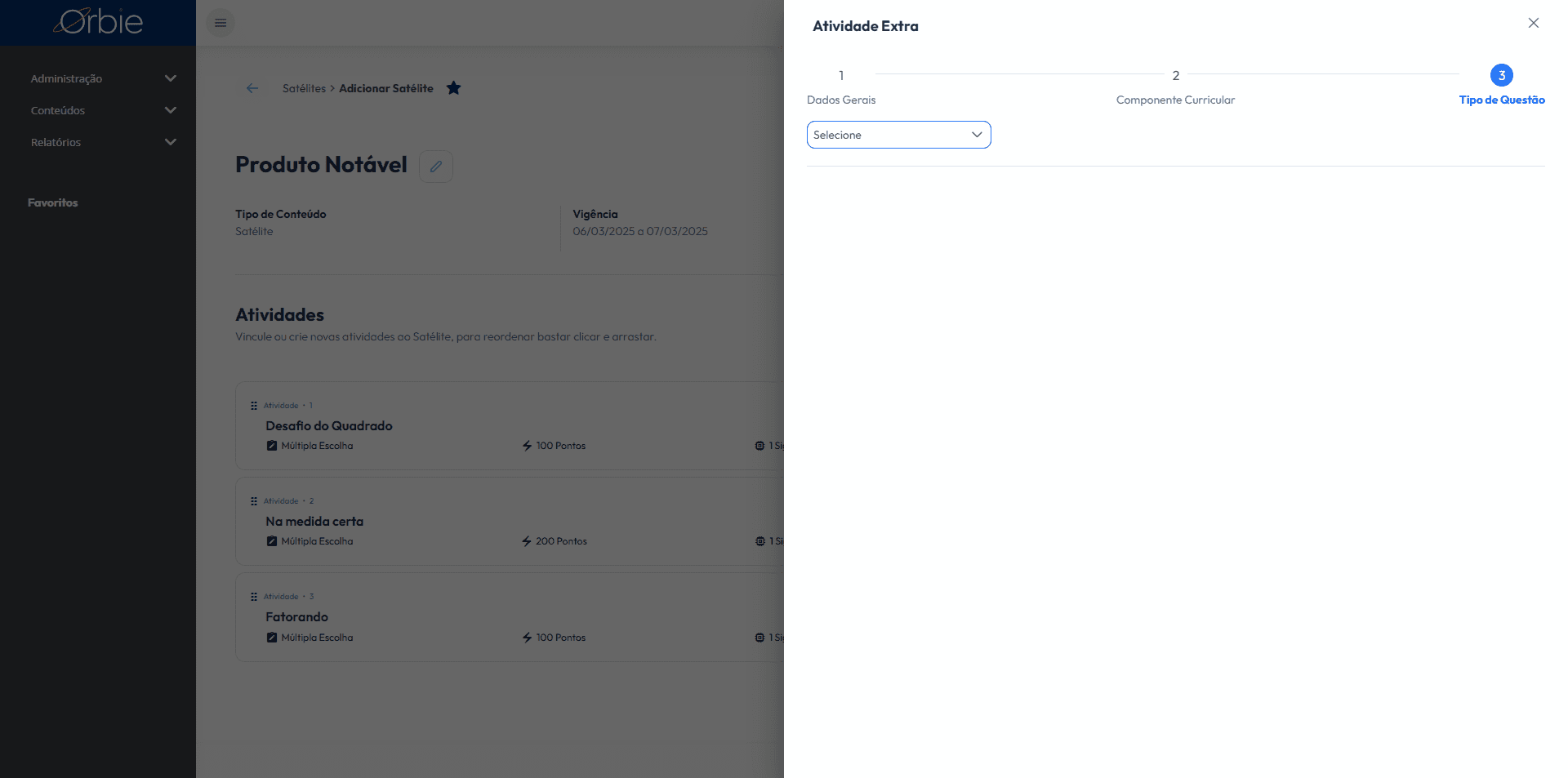Open Favoritos in the sidebar
Viewport: 1568px width, 778px height.
coord(53,202)
